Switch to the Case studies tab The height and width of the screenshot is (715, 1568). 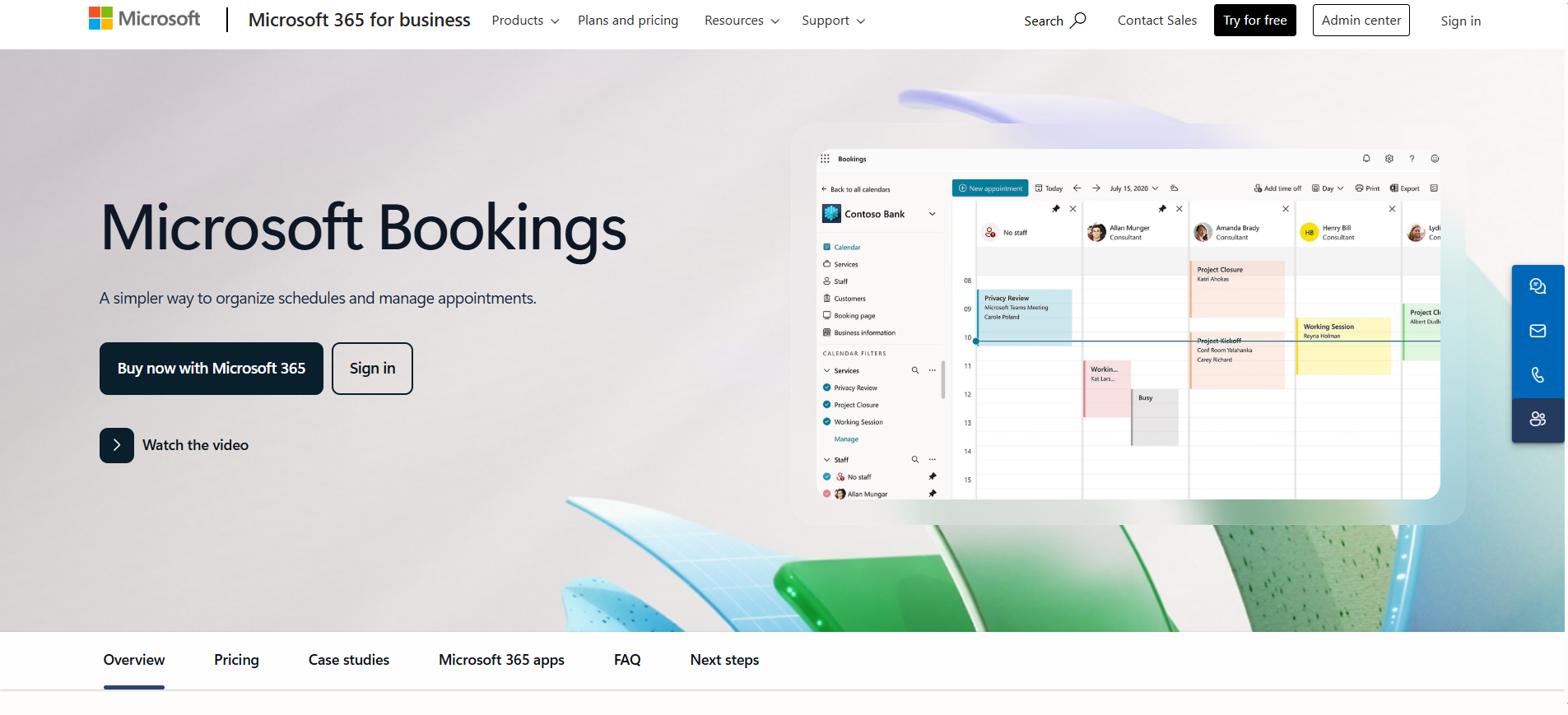(x=349, y=660)
